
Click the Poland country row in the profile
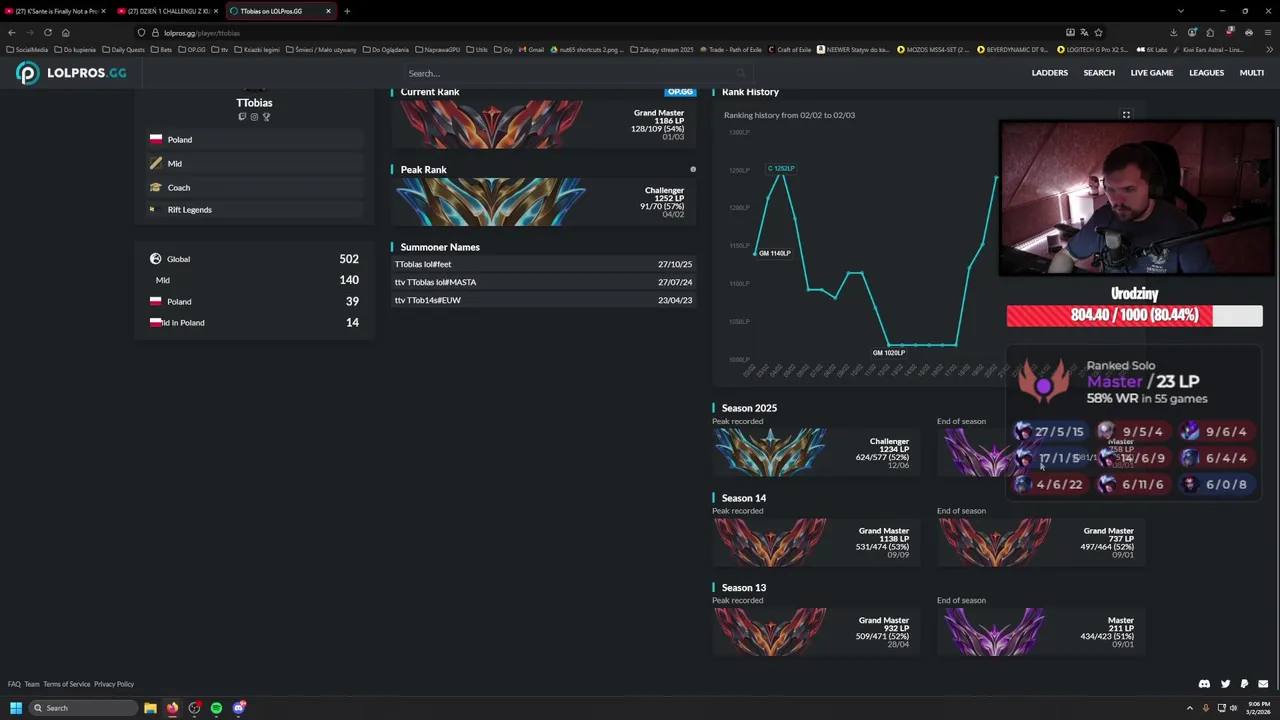[x=254, y=140]
